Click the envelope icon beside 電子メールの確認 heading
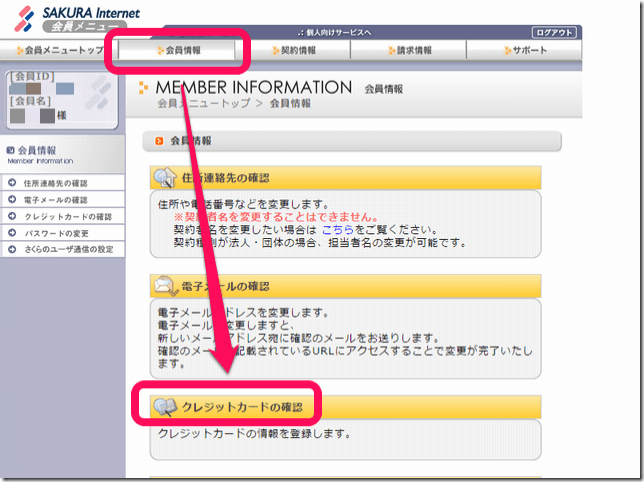This screenshot has width=644, height=482. [164, 287]
